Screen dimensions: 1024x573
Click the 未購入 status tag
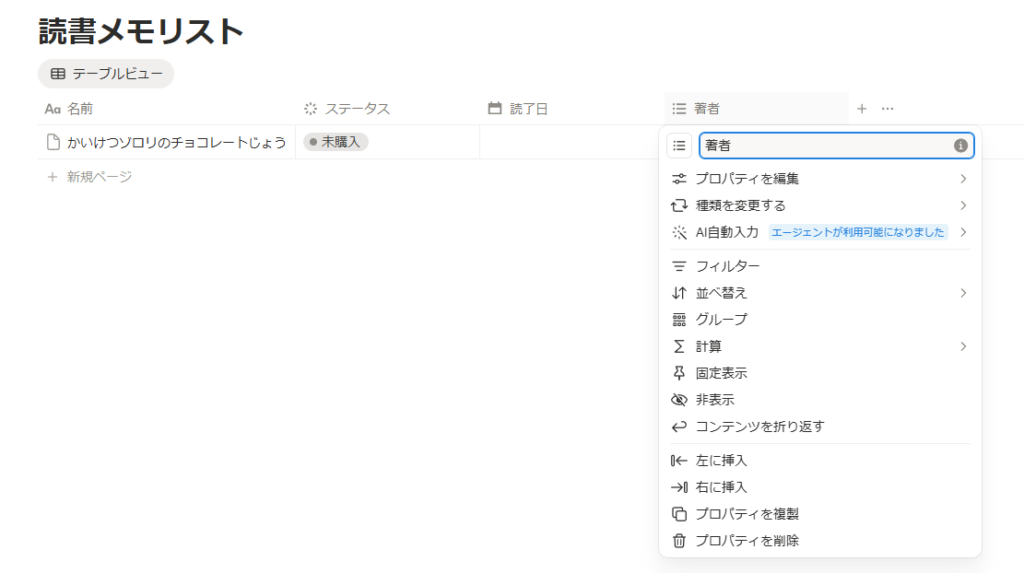(x=336, y=142)
